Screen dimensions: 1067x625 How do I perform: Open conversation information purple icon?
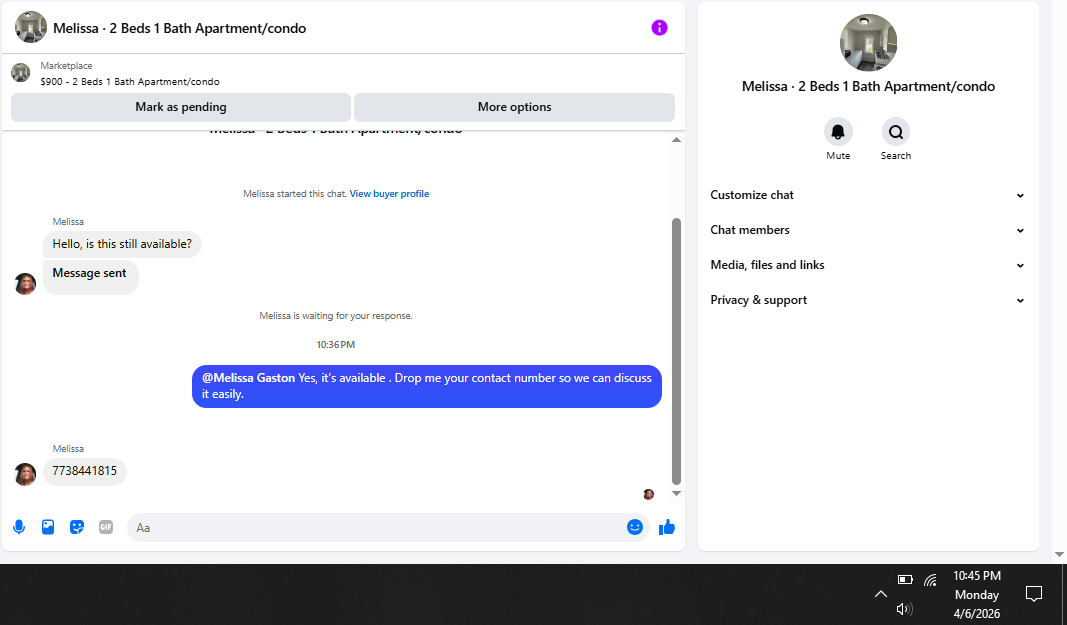659,28
